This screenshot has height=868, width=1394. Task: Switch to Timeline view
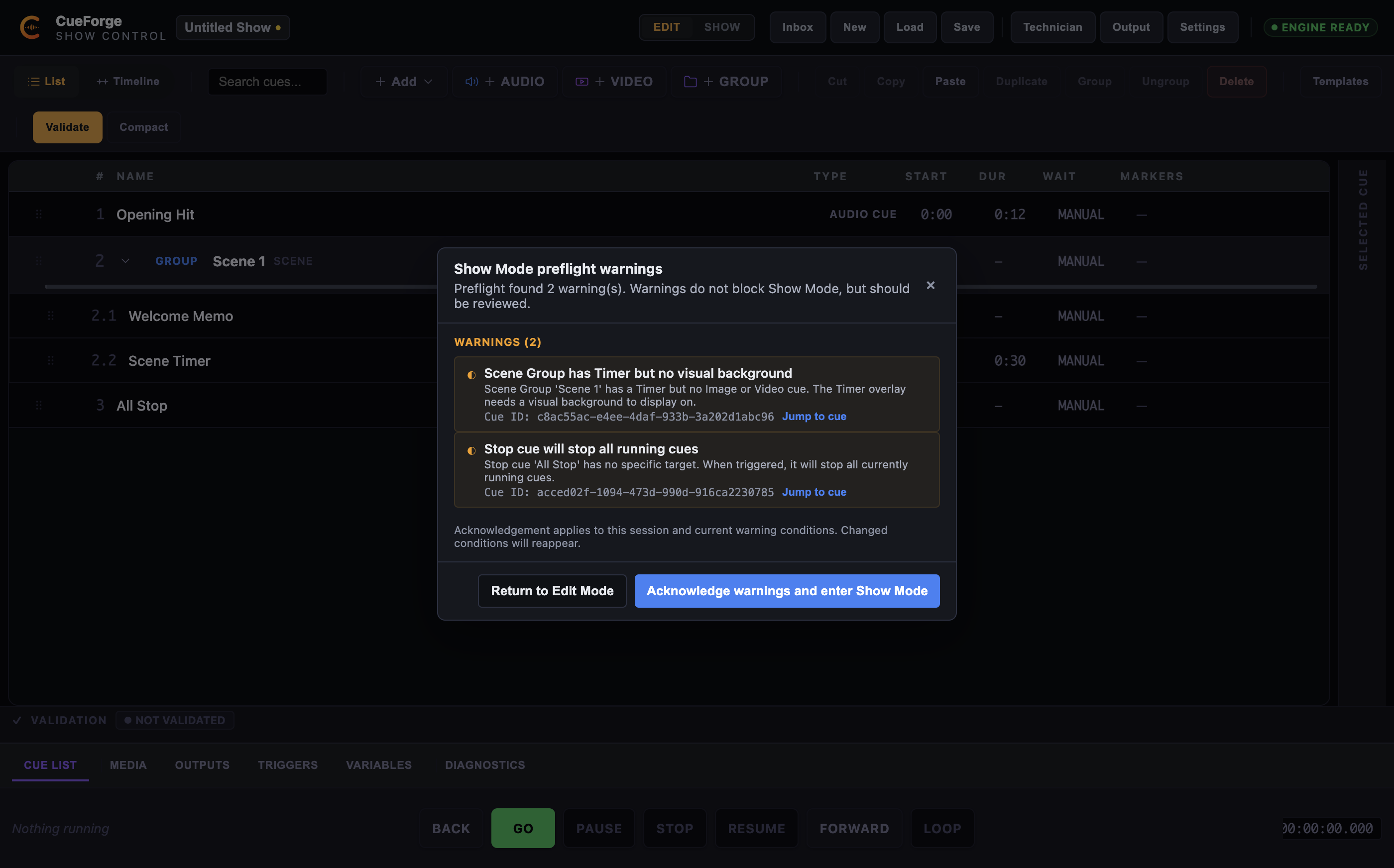click(x=128, y=82)
